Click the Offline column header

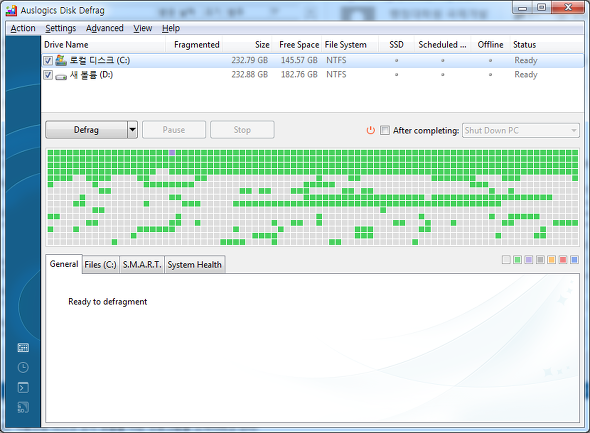click(491, 45)
